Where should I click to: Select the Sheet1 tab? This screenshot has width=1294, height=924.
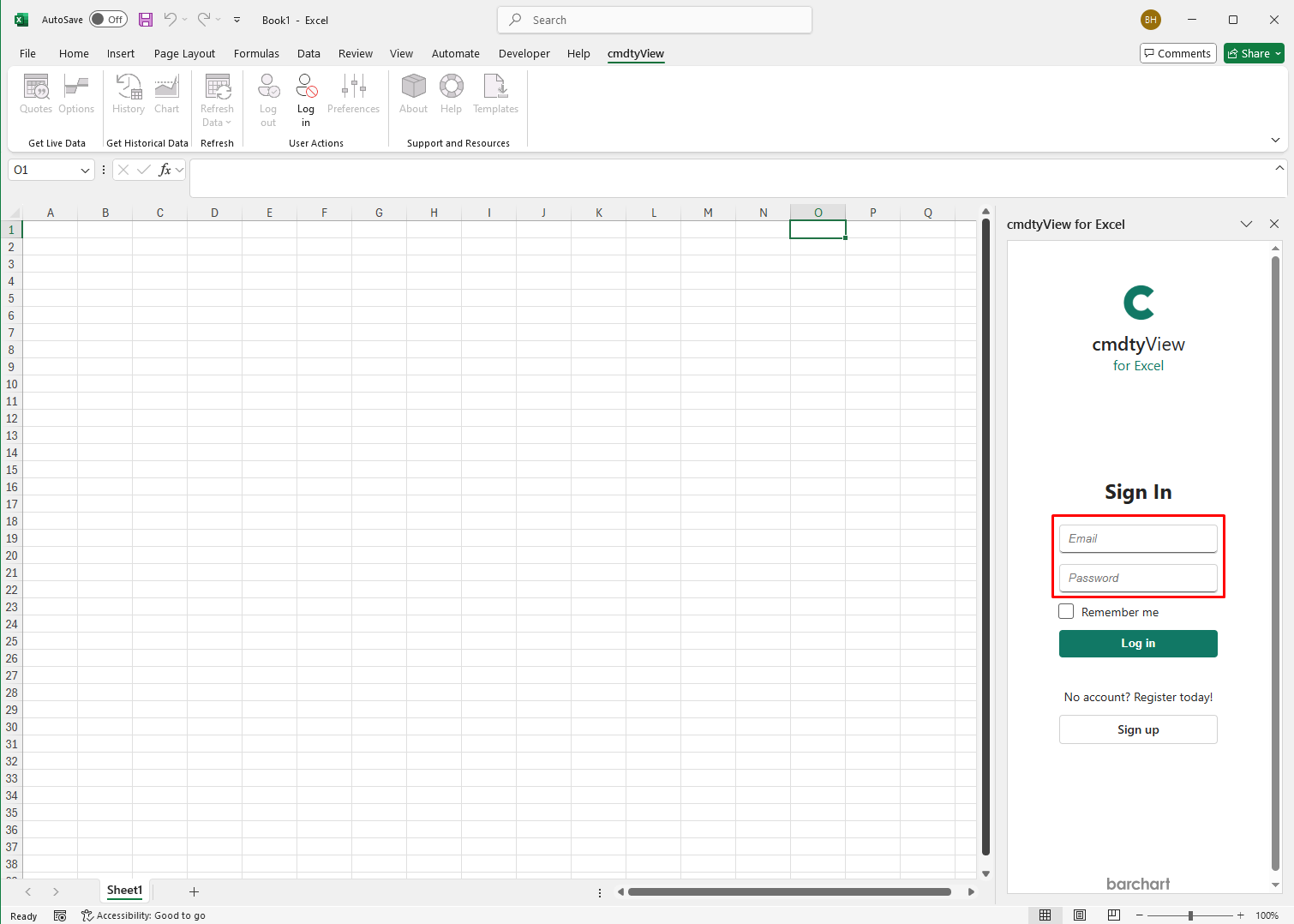(x=124, y=891)
